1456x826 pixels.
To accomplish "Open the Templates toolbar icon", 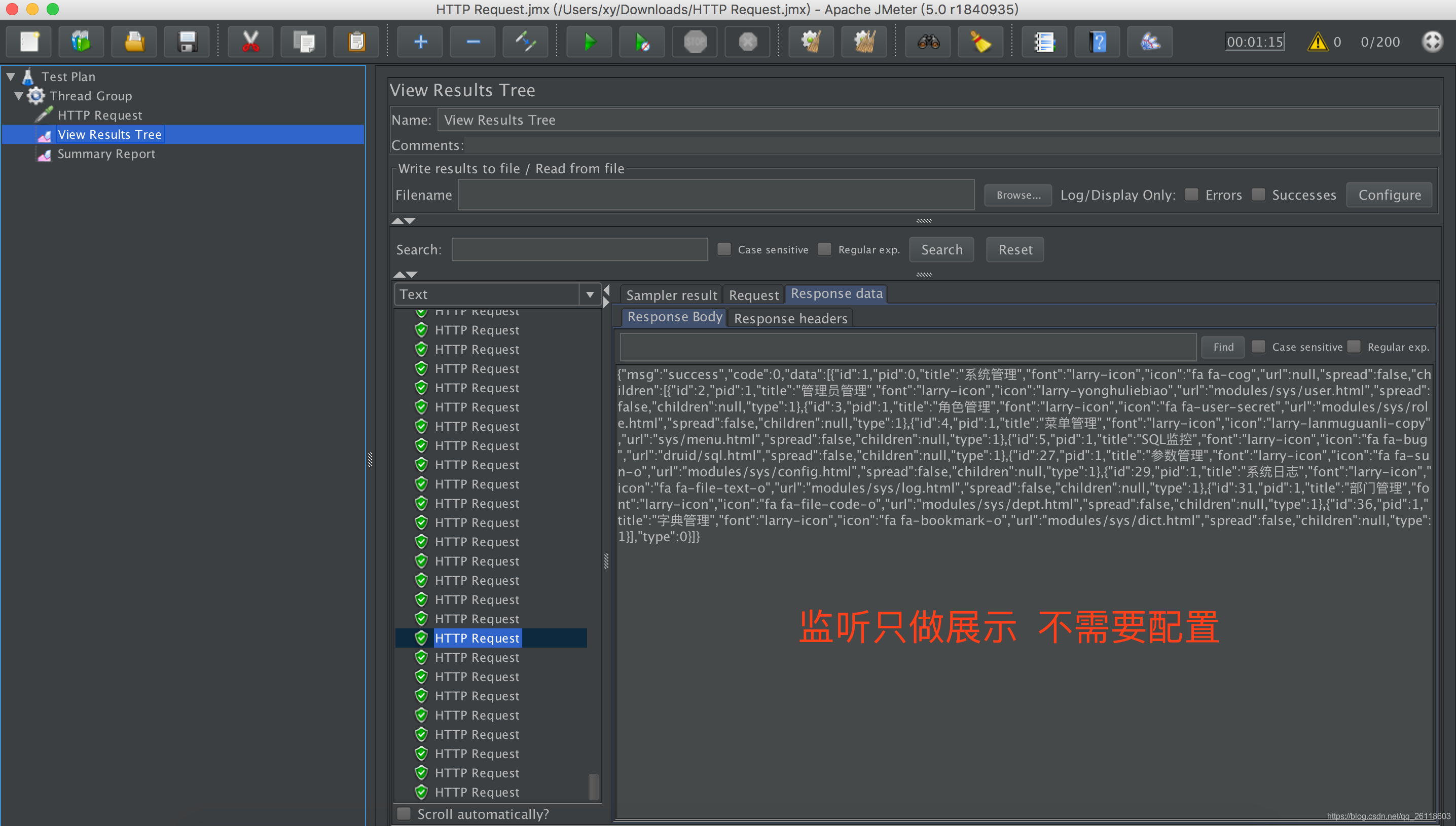I will (81, 42).
